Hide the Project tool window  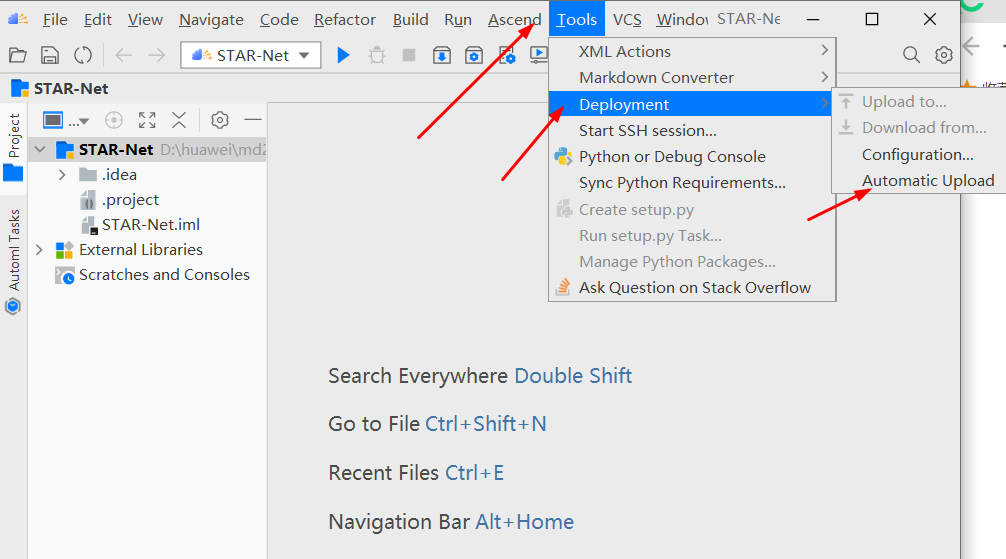point(253,120)
